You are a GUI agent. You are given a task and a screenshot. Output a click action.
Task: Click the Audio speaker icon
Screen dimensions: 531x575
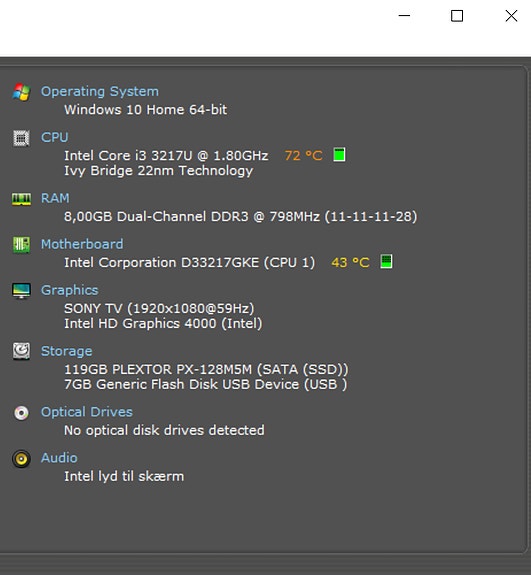21,458
